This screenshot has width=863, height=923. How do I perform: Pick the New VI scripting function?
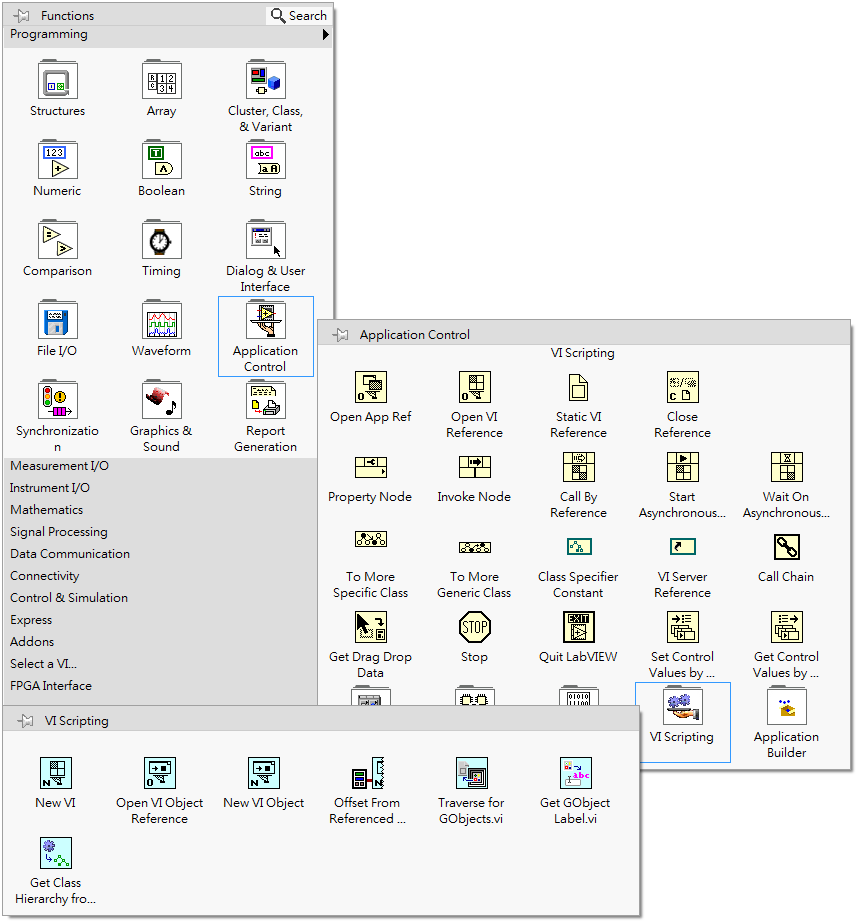click(x=55, y=774)
